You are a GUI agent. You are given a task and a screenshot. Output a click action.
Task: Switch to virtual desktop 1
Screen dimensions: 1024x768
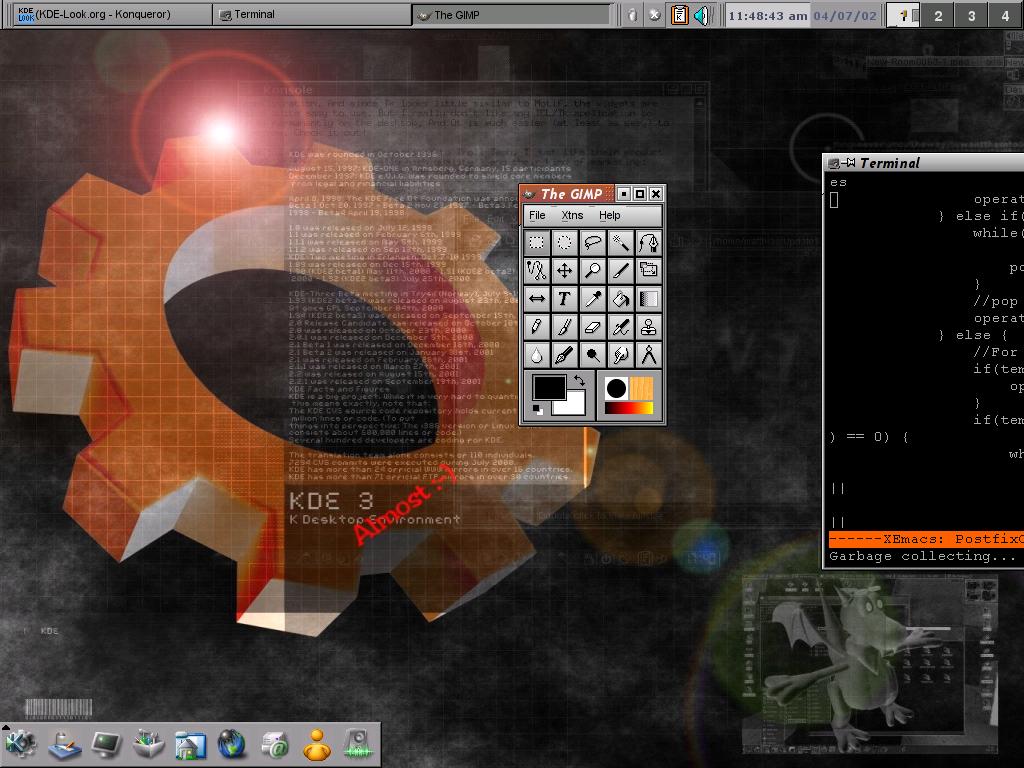pyautogui.click(x=904, y=15)
